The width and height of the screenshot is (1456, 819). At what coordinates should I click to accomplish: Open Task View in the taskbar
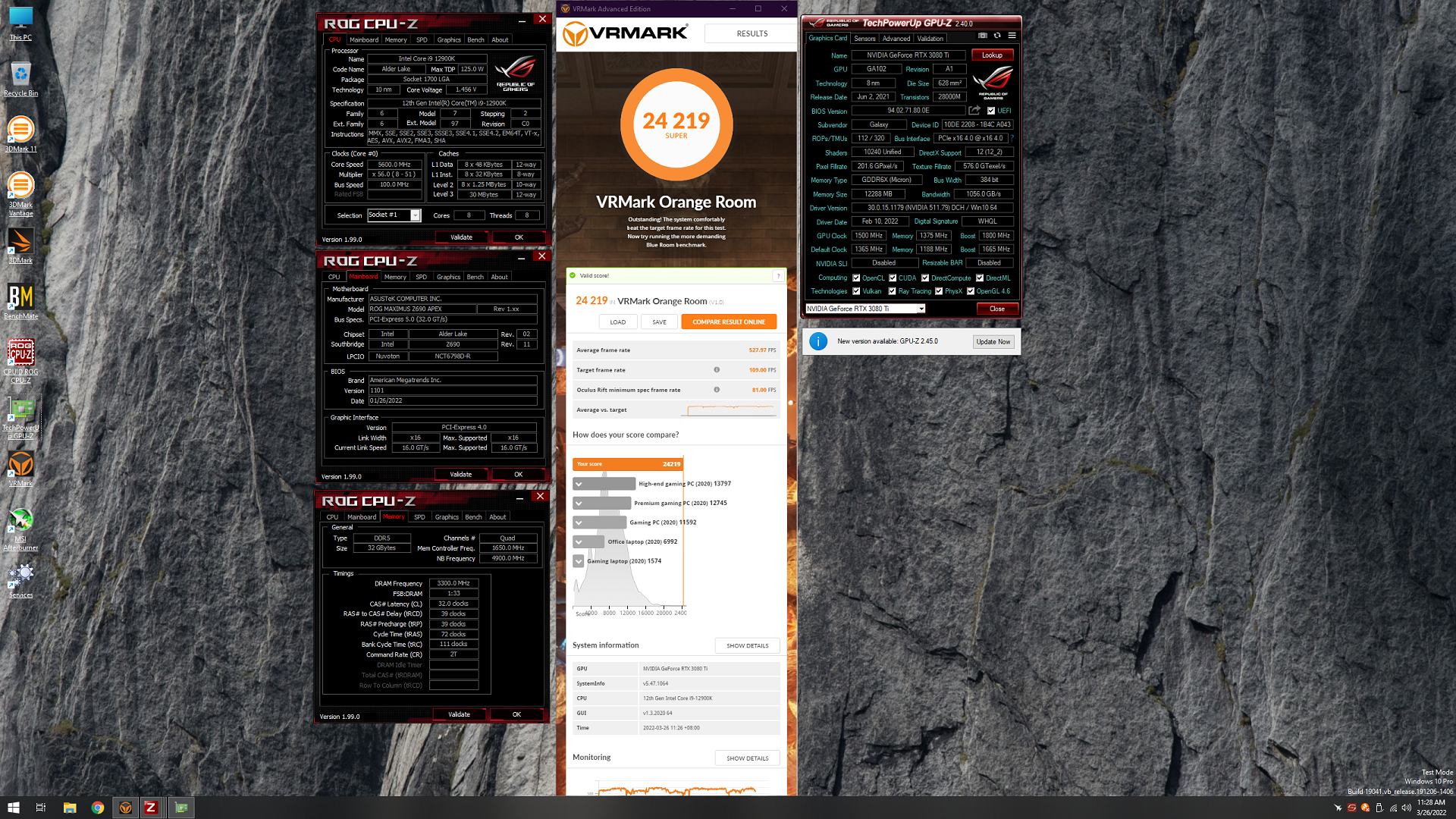[41, 808]
